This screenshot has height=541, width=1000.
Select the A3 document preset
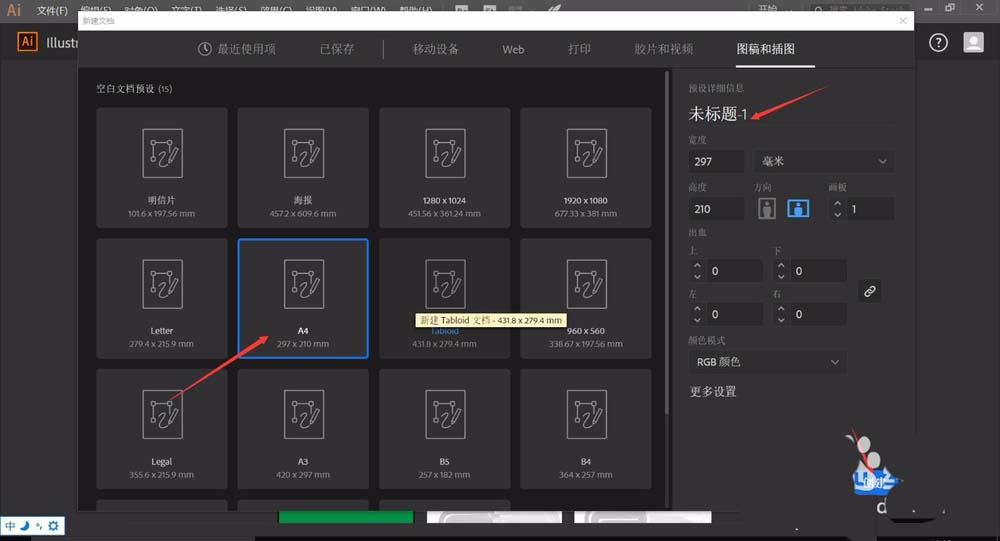pyautogui.click(x=303, y=429)
